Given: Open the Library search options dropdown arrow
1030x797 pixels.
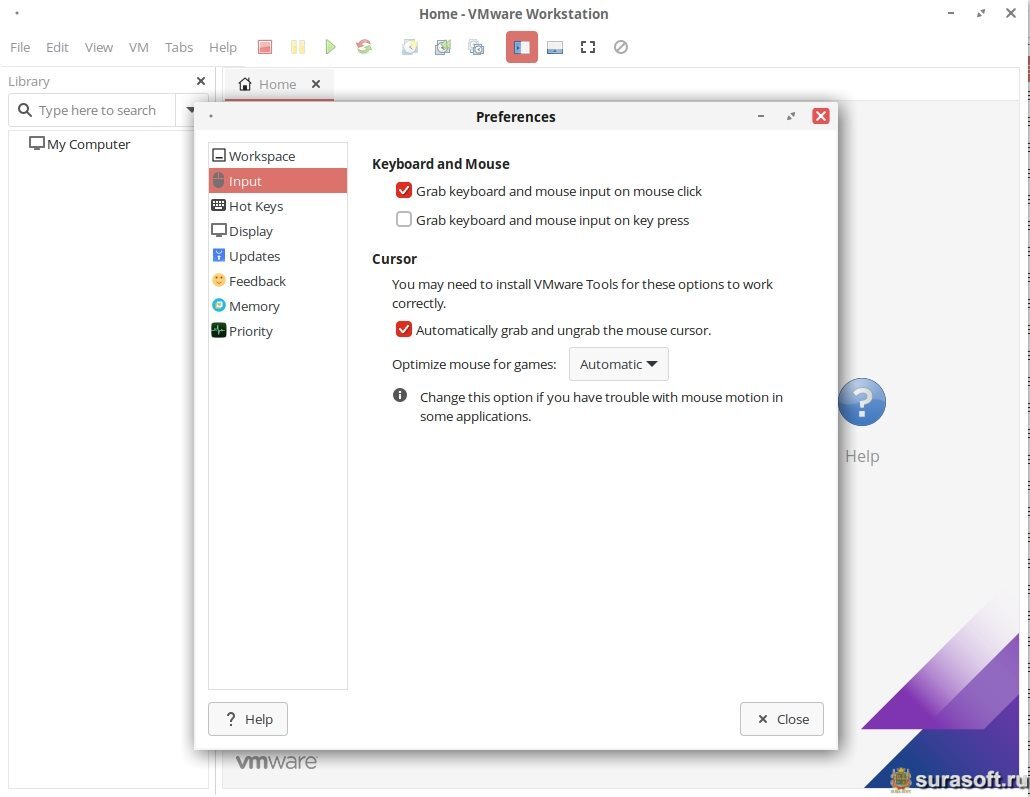Looking at the screenshot, I should coord(190,110).
